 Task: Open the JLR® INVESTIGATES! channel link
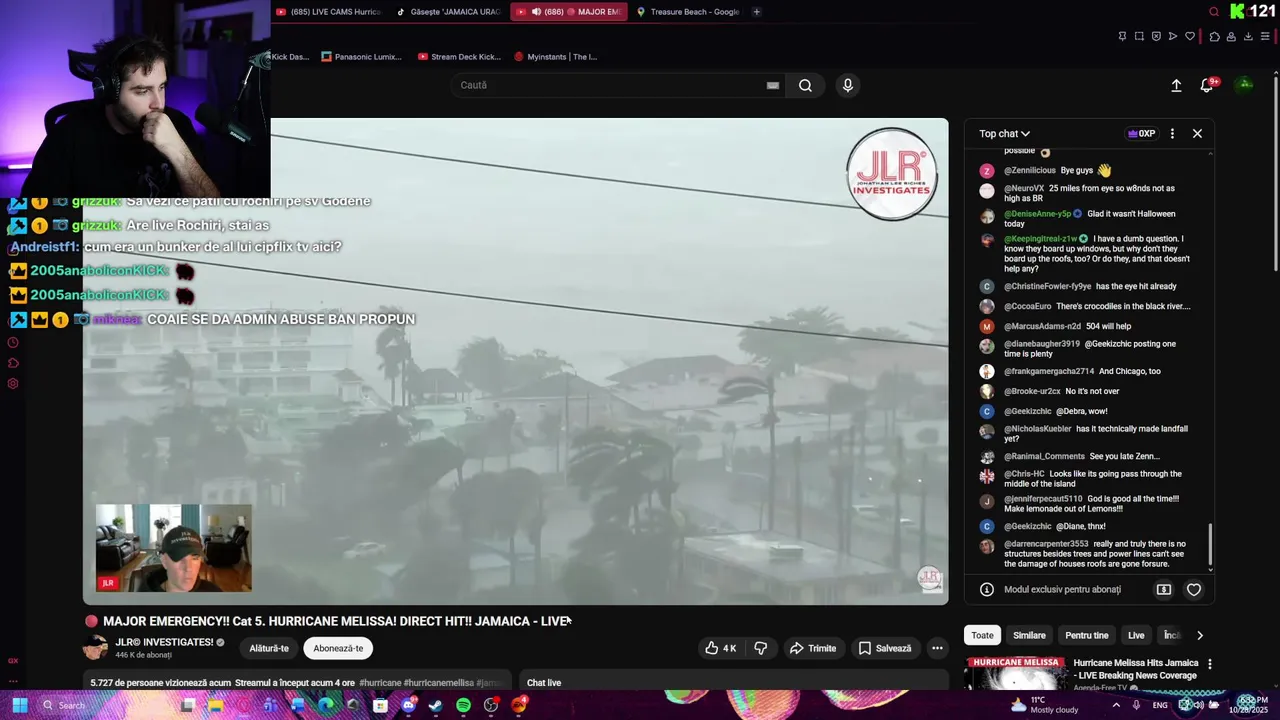[x=164, y=642]
